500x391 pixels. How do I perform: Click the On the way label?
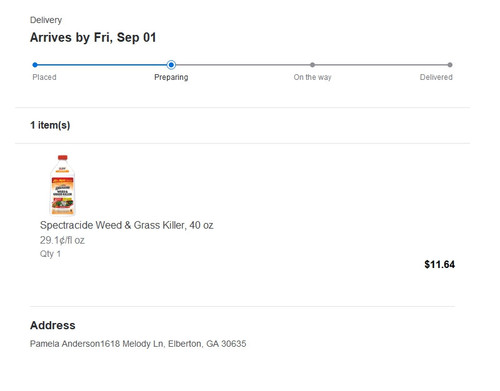312,77
